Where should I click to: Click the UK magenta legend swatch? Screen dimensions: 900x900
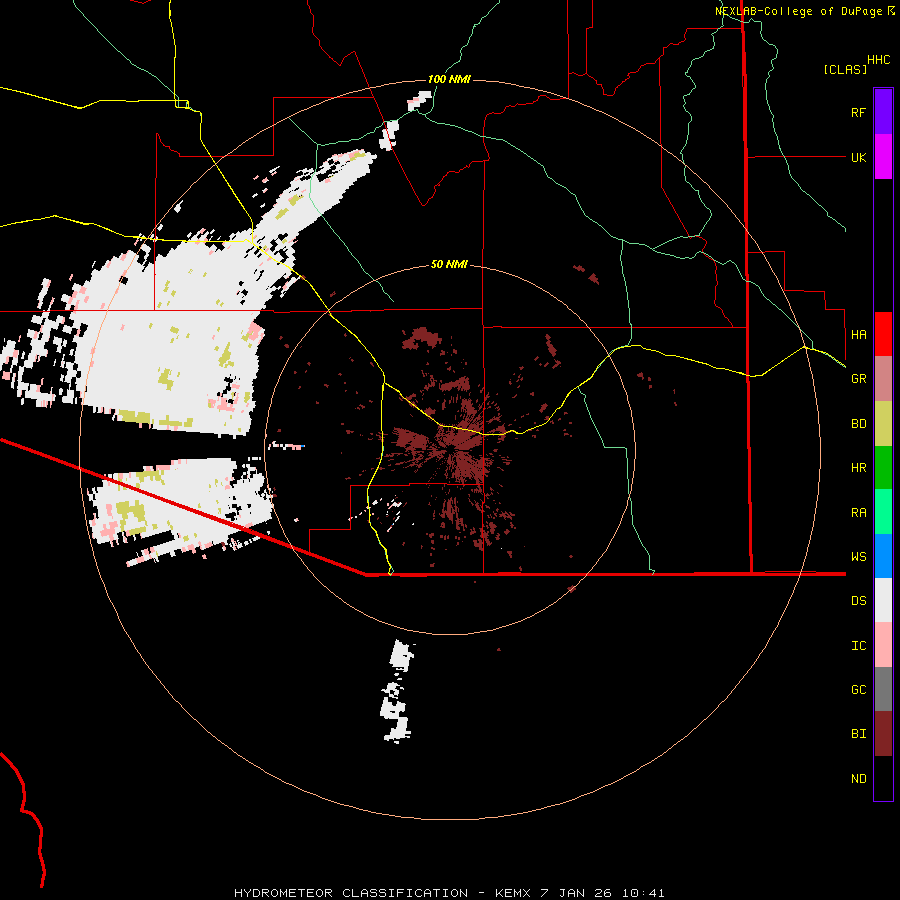pyautogui.click(x=883, y=157)
